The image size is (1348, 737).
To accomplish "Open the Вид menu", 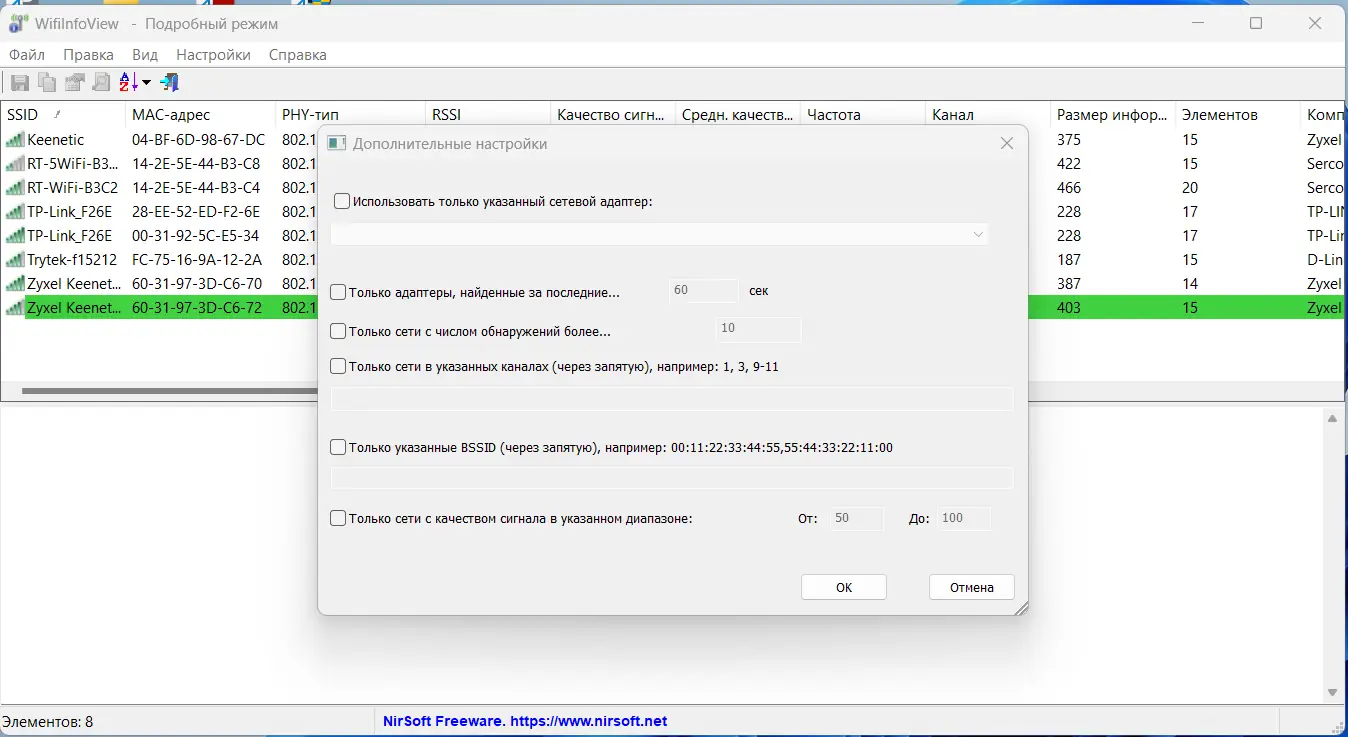I will (145, 55).
